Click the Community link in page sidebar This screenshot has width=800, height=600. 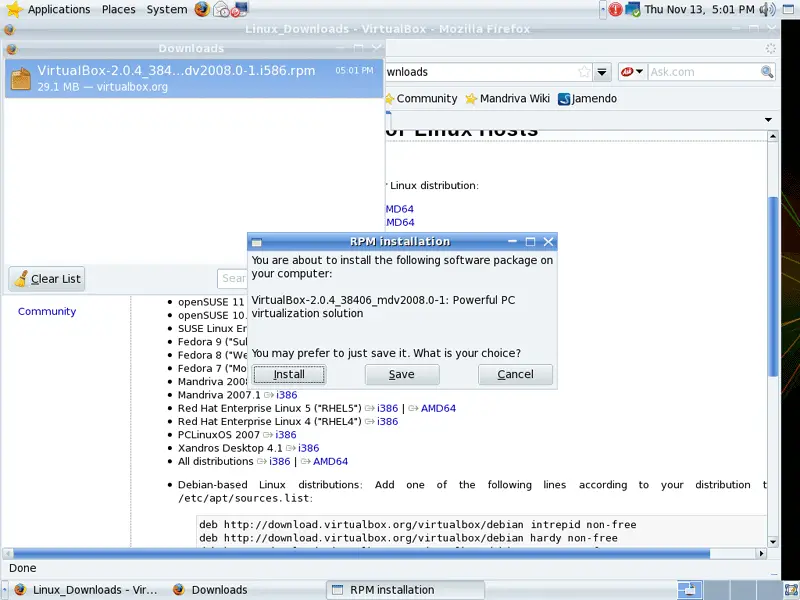[x=47, y=311]
